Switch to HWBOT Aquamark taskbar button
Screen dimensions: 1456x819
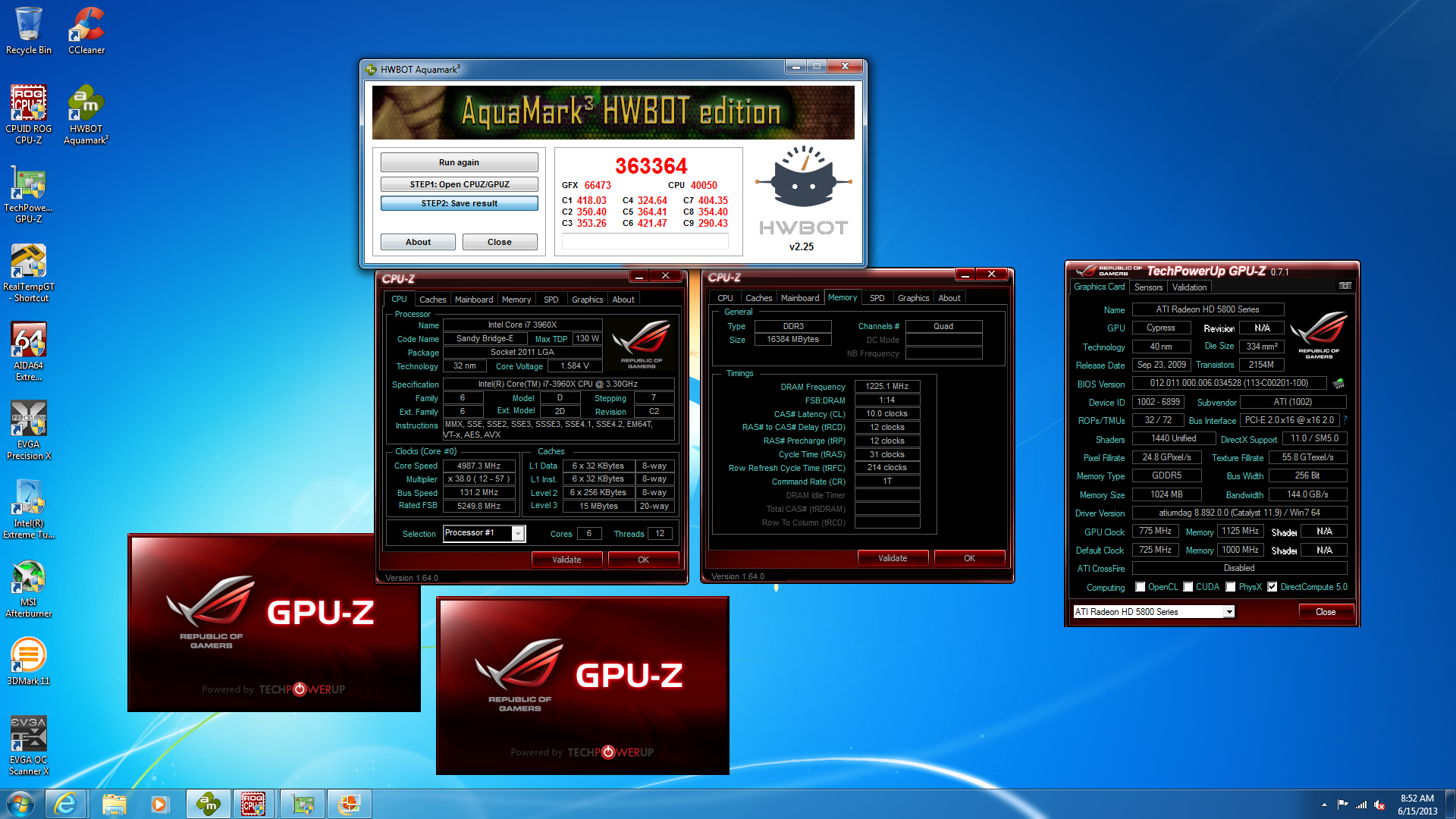click(x=208, y=804)
